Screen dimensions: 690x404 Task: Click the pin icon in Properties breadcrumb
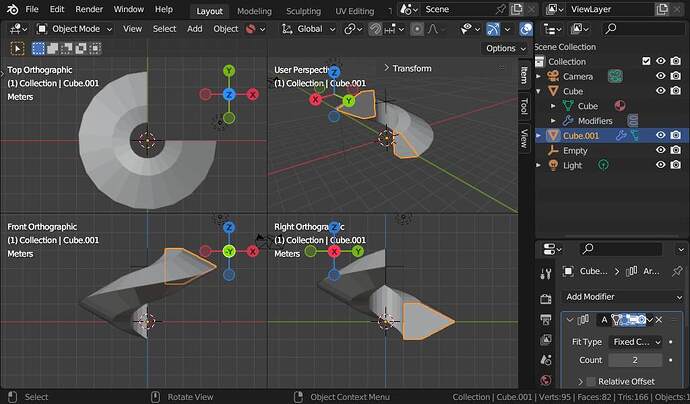[677, 271]
